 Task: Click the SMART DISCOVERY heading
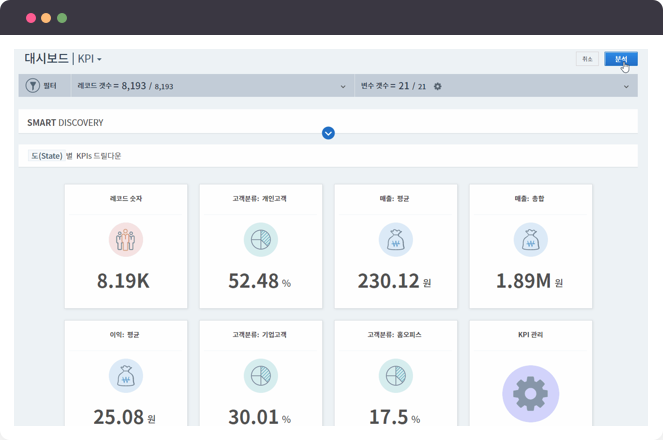65,123
